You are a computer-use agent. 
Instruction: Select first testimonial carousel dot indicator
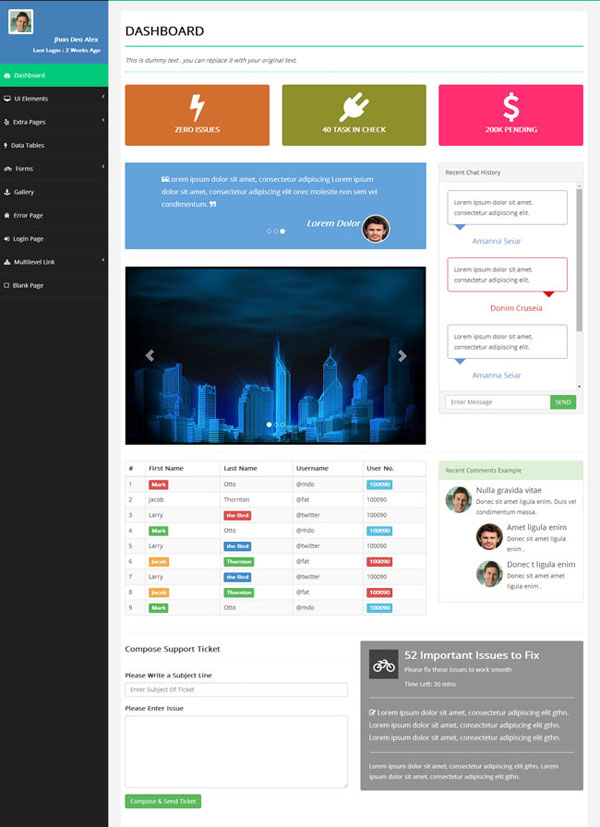click(x=268, y=231)
